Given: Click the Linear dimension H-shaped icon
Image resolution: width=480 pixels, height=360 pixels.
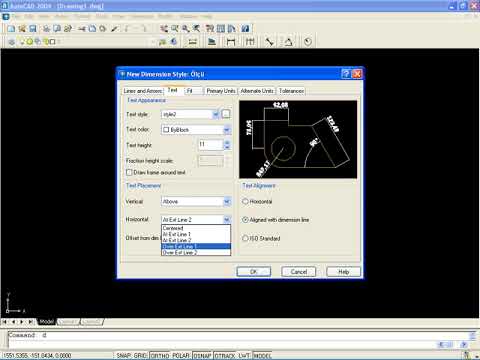Looking at the screenshot, I should (231, 42).
